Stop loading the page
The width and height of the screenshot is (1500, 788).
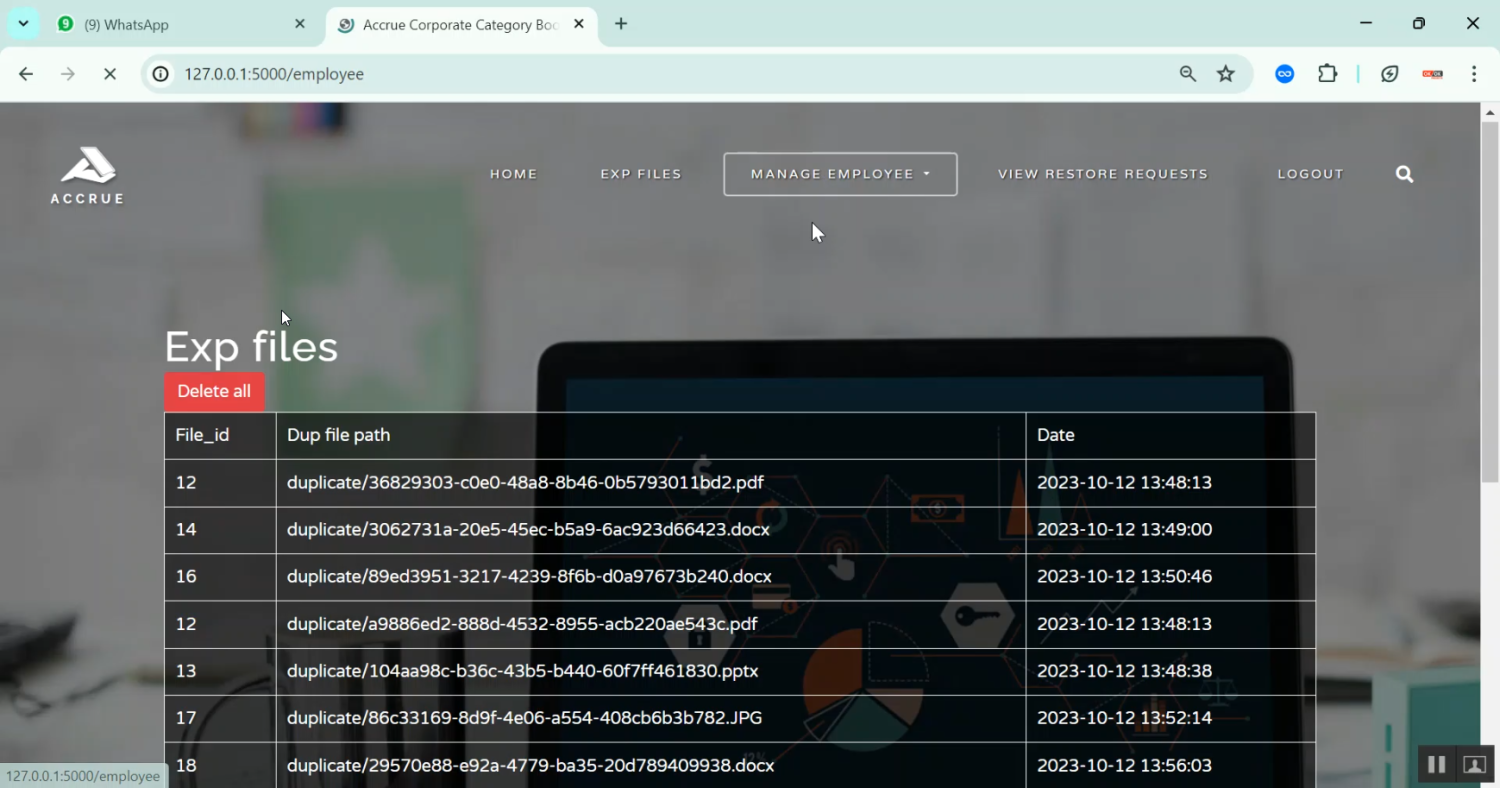pyautogui.click(x=110, y=74)
